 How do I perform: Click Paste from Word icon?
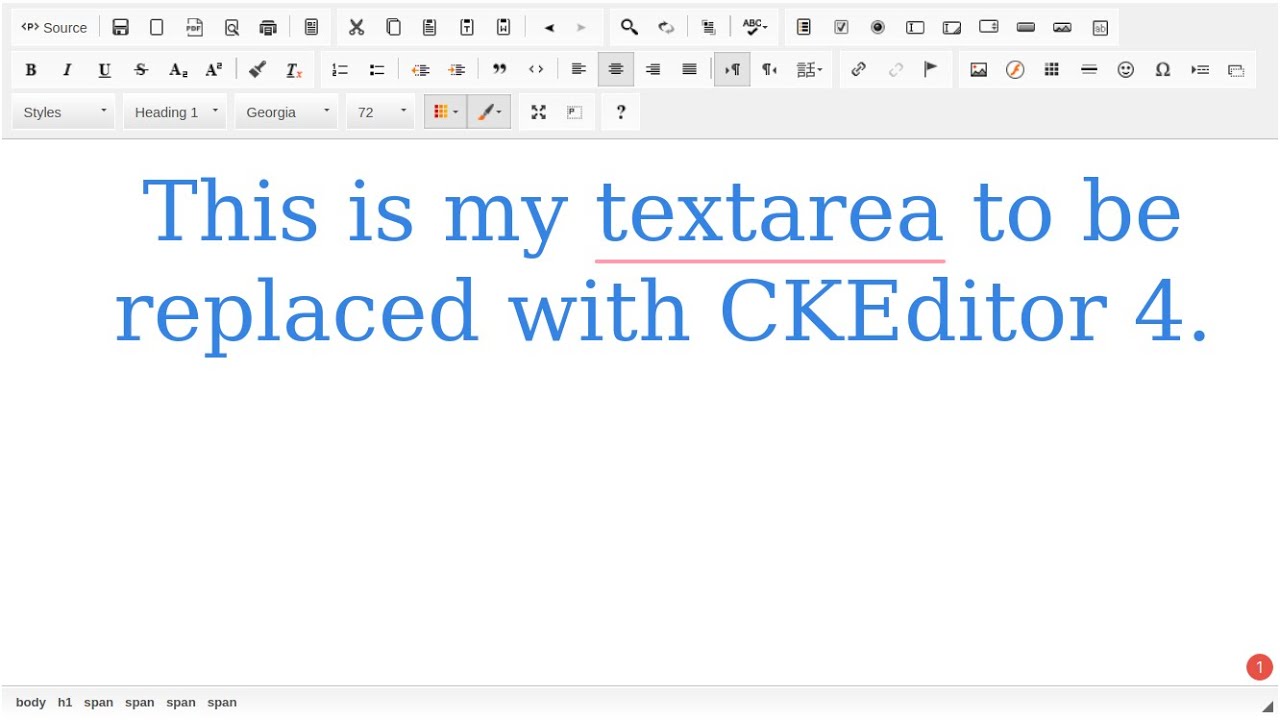point(504,28)
